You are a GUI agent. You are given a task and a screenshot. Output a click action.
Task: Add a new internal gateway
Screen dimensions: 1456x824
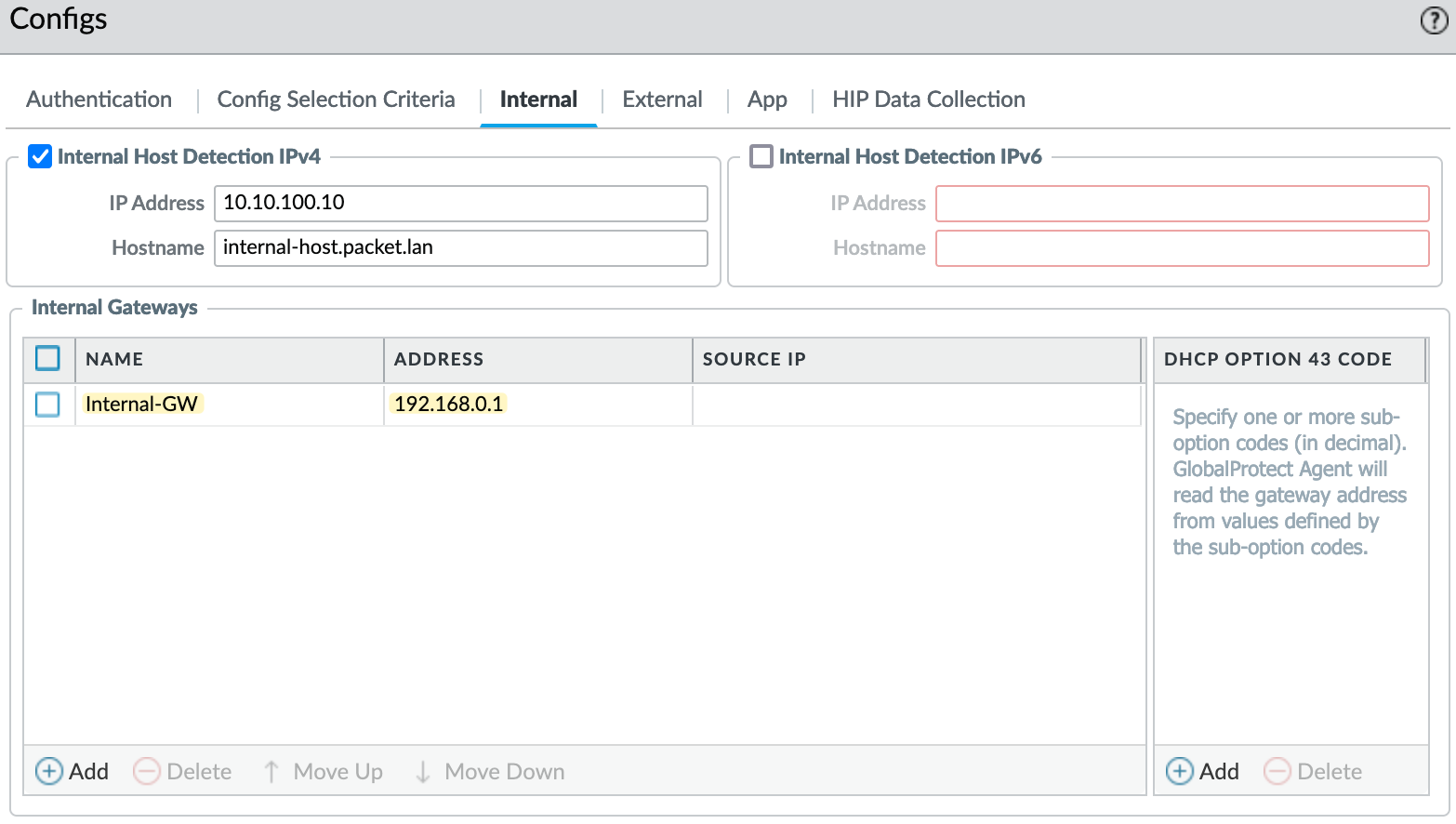(x=73, y=771)
